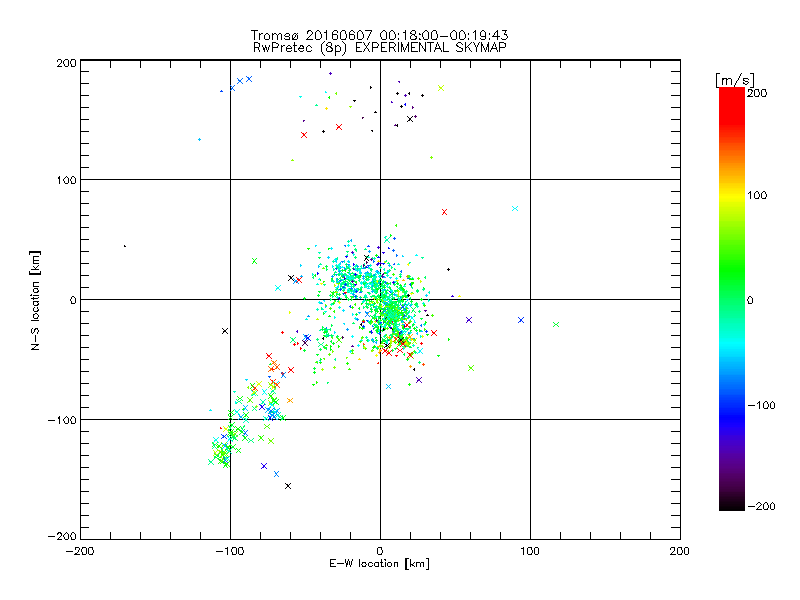This screenshot has height=600, width=800.
Task: Select the black X marker at the bottom near -150 km
Action: pos(288,486)
